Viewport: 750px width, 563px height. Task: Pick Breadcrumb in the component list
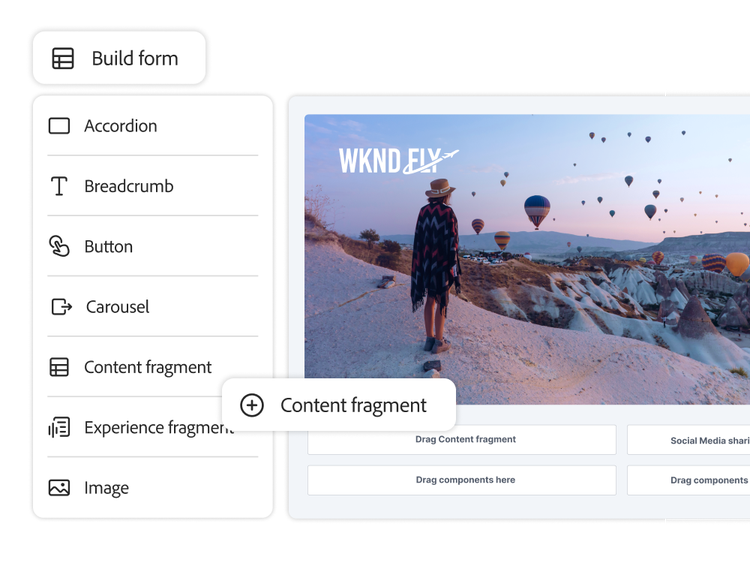128,186
